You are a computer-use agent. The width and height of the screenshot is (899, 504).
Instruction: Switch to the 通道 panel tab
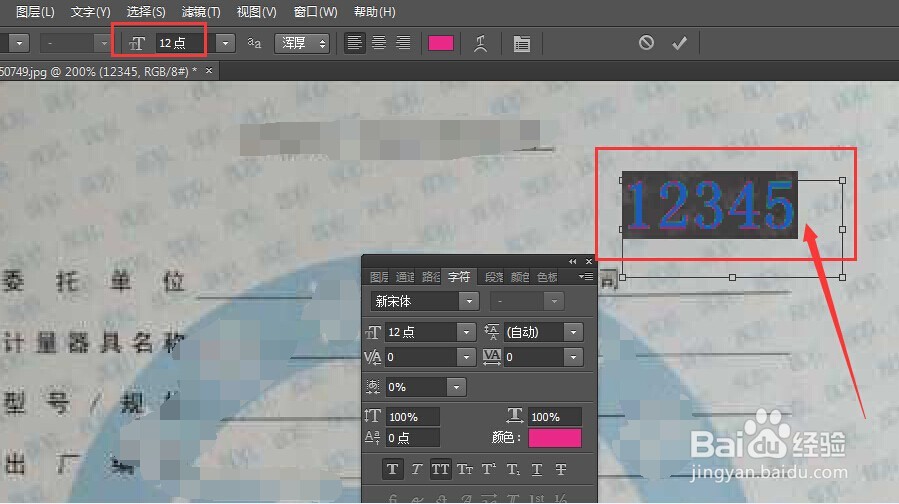pos(405,277)
